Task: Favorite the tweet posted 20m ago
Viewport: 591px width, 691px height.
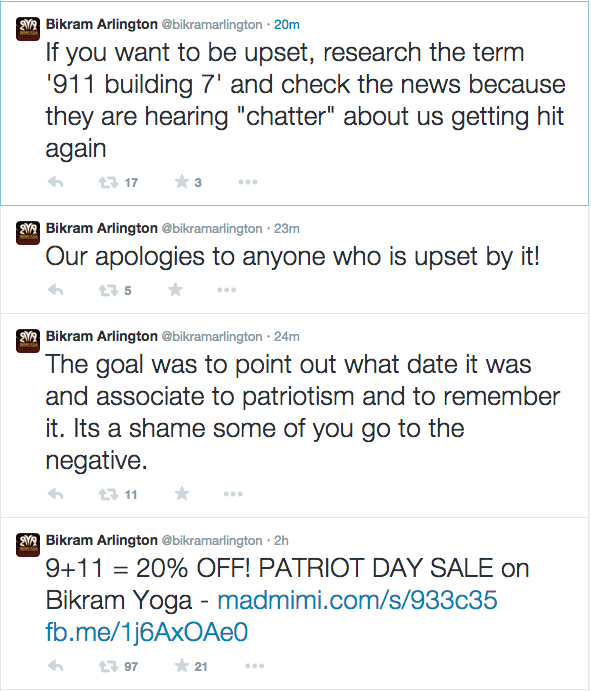Action: click(x=182, y=181)
